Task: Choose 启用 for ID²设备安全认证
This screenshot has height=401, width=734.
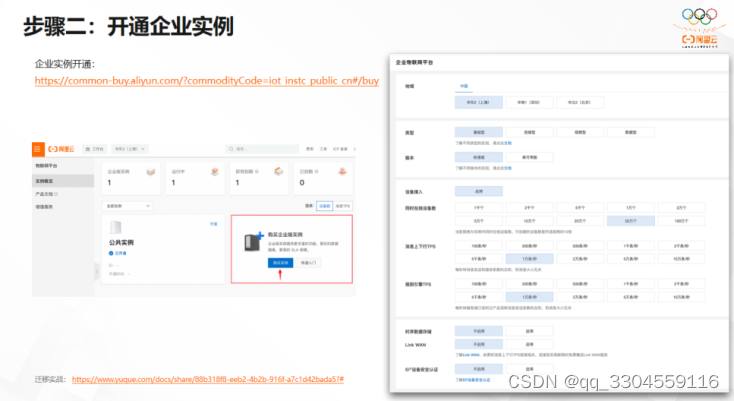Action: click(529, 369)
